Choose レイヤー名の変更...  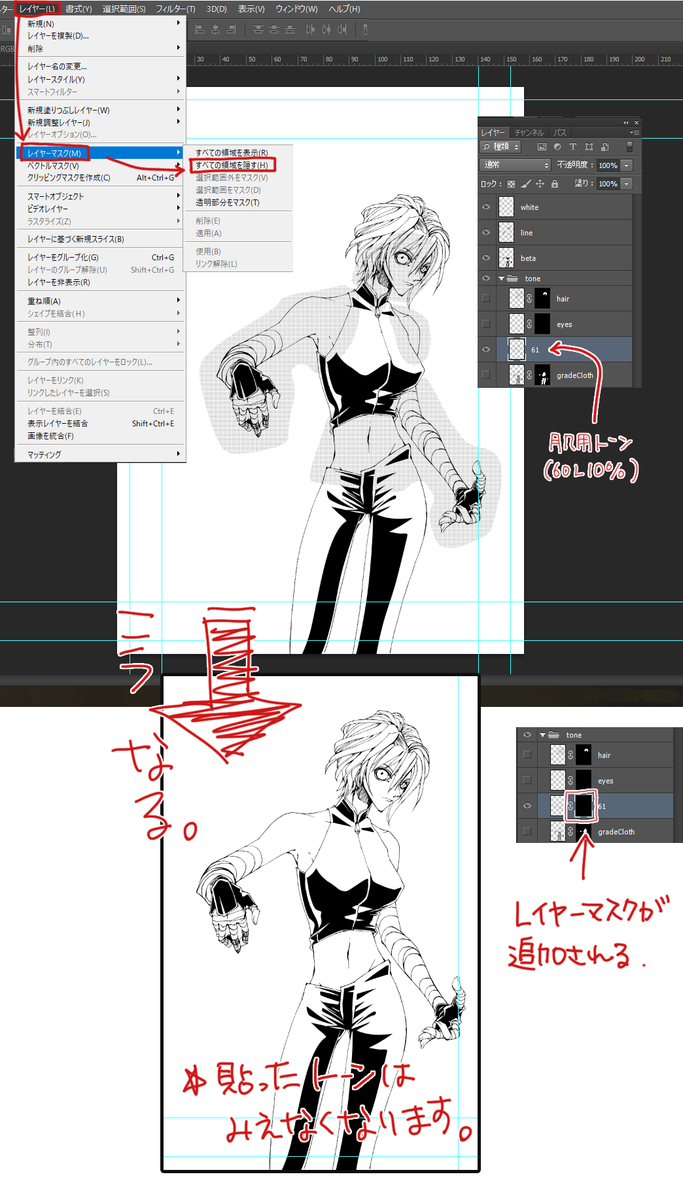57,66
